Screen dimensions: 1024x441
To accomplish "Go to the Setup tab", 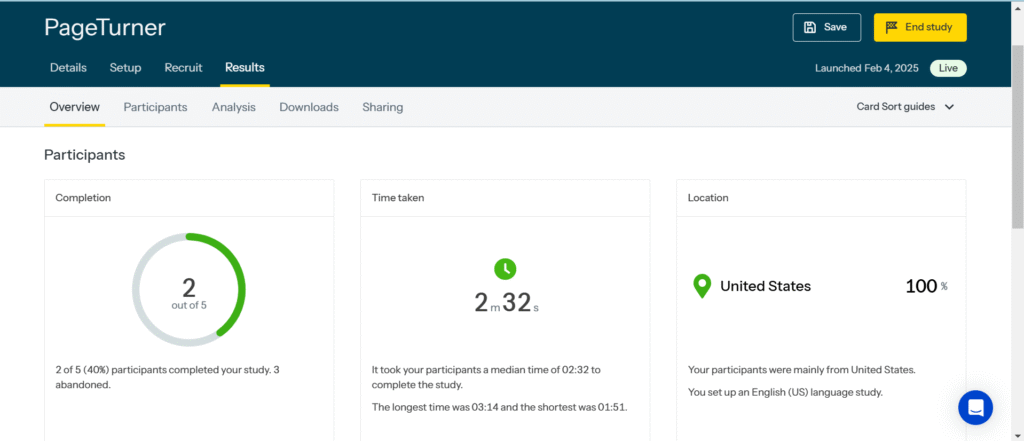I will 125,67.
